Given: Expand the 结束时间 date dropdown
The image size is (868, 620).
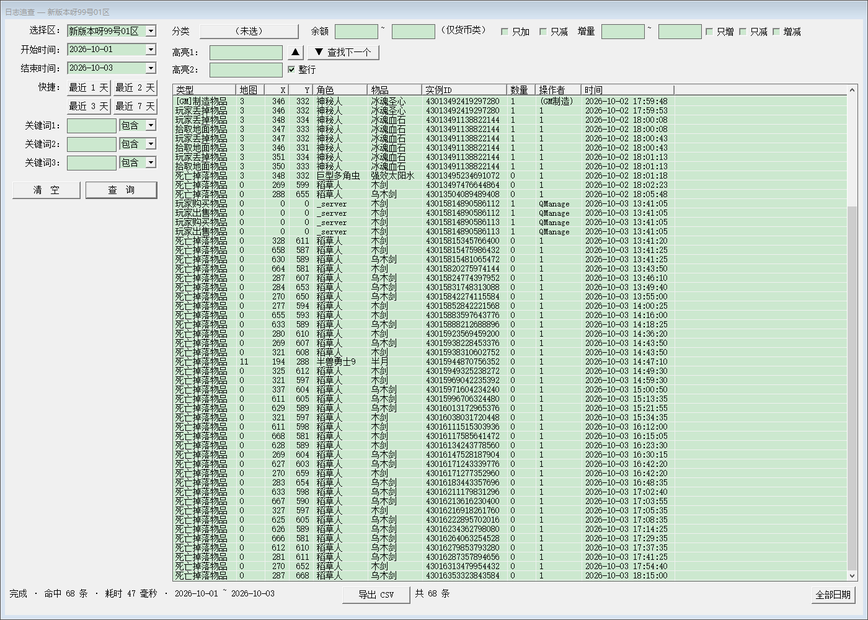Looking at the screenshot, I should pos(151,68).
